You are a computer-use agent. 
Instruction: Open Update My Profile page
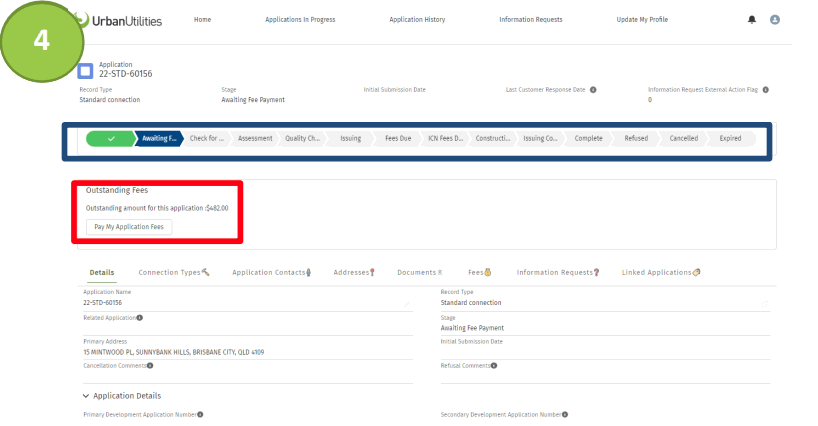coord(642,20)
